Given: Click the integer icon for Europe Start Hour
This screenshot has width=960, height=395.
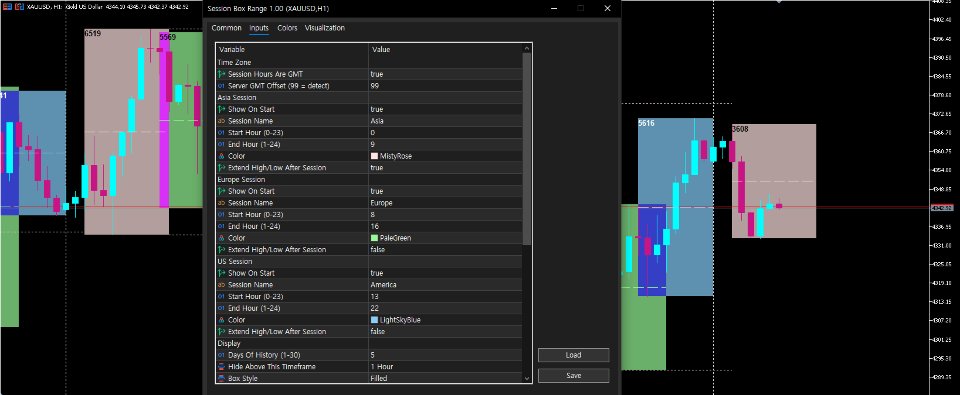Looking at the screenshot, I should (222, 214).
